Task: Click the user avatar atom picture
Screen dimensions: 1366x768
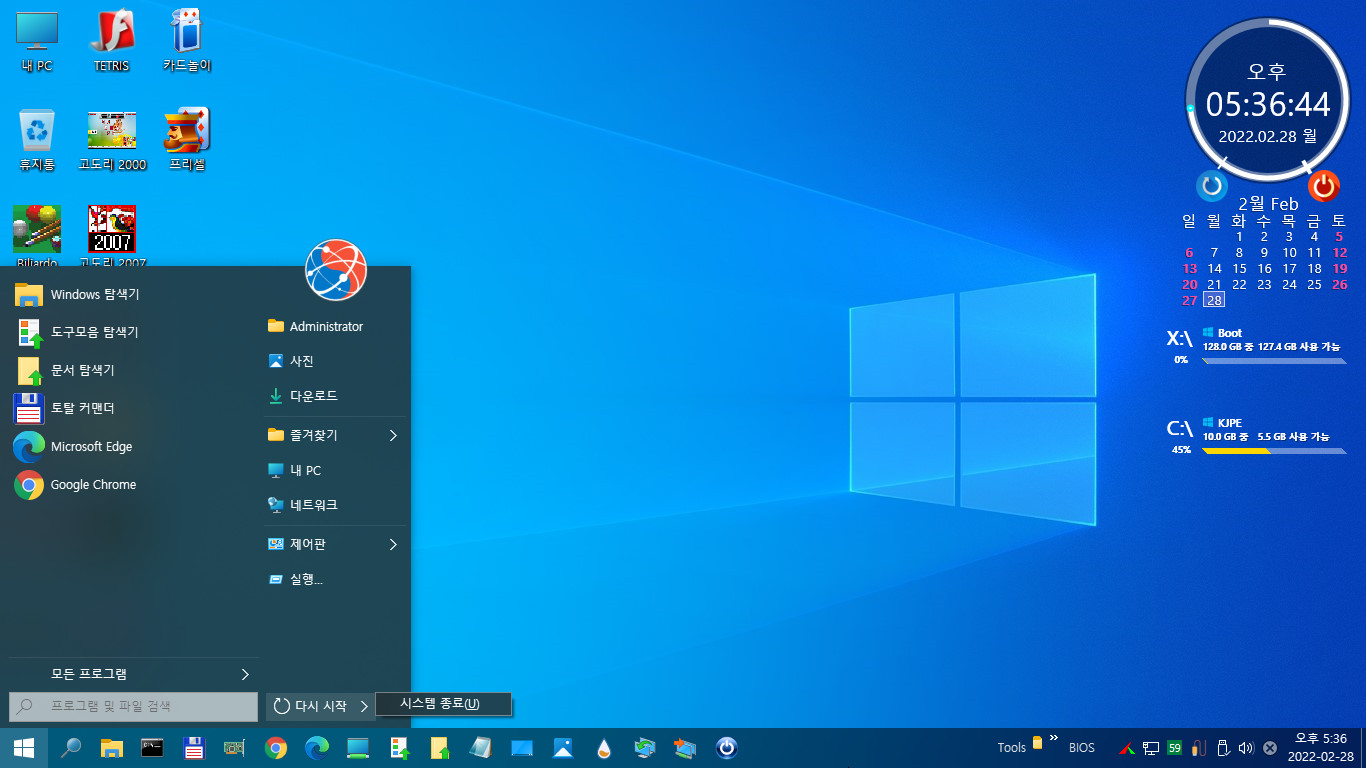Action: (336, 270)
